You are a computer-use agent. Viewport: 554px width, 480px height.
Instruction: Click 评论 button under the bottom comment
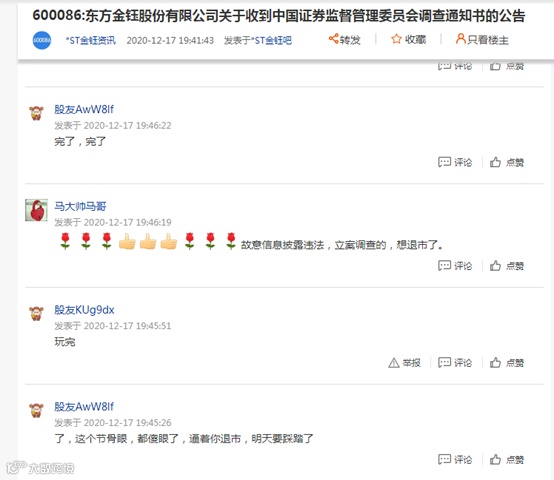click(x=455, y=460)
